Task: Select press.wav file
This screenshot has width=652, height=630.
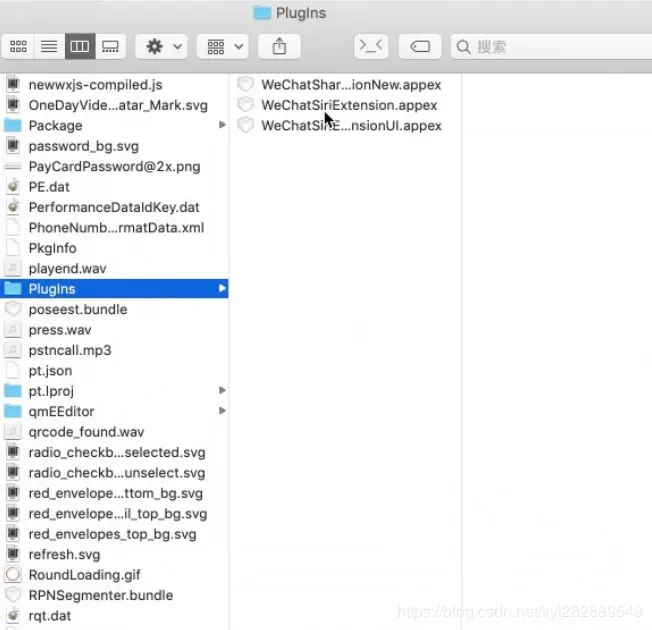Action: click(114, 330)
